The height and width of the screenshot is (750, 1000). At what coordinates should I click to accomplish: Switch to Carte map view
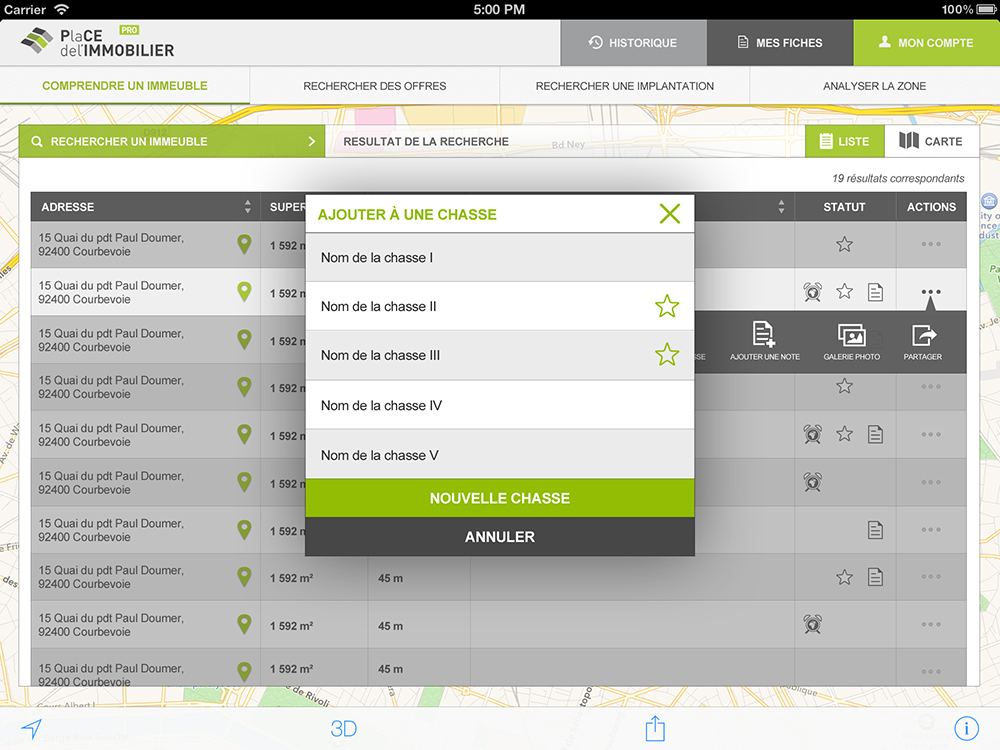coord(931,141)
